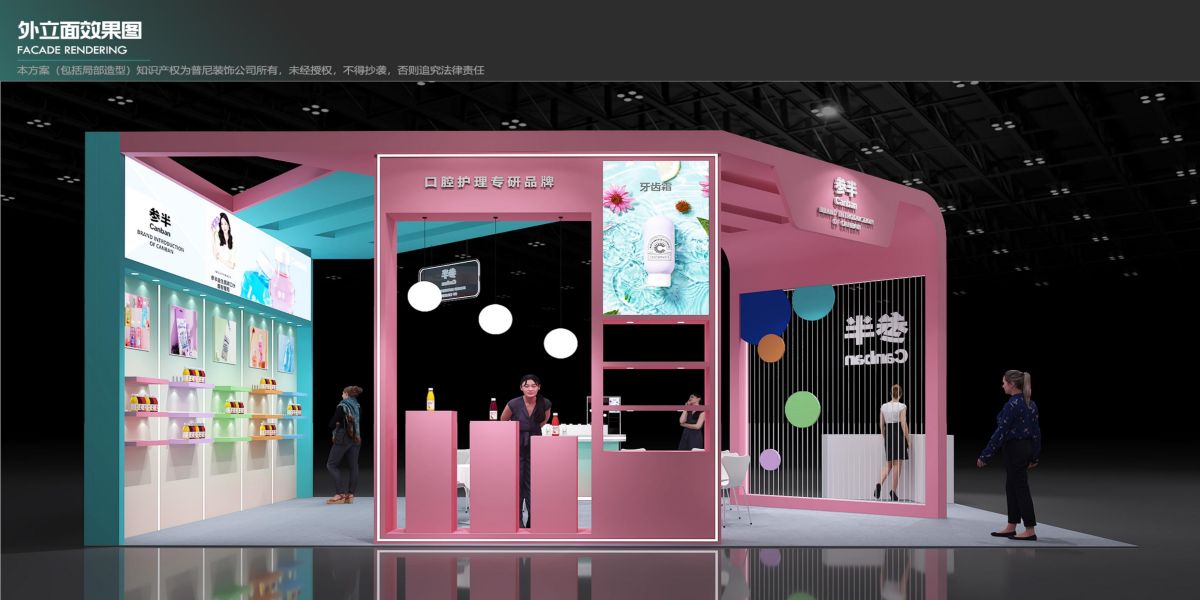Click the lowest hanging white globe lamp
1200x600 pixels.
[x=560, y=343]
